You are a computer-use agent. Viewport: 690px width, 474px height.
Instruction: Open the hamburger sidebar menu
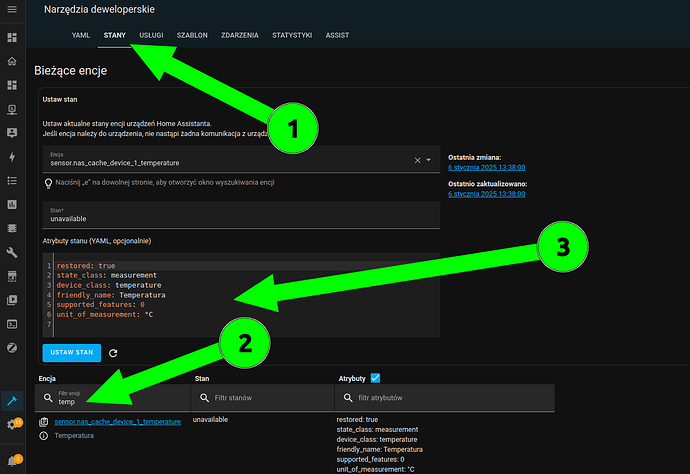pos(12,9)
